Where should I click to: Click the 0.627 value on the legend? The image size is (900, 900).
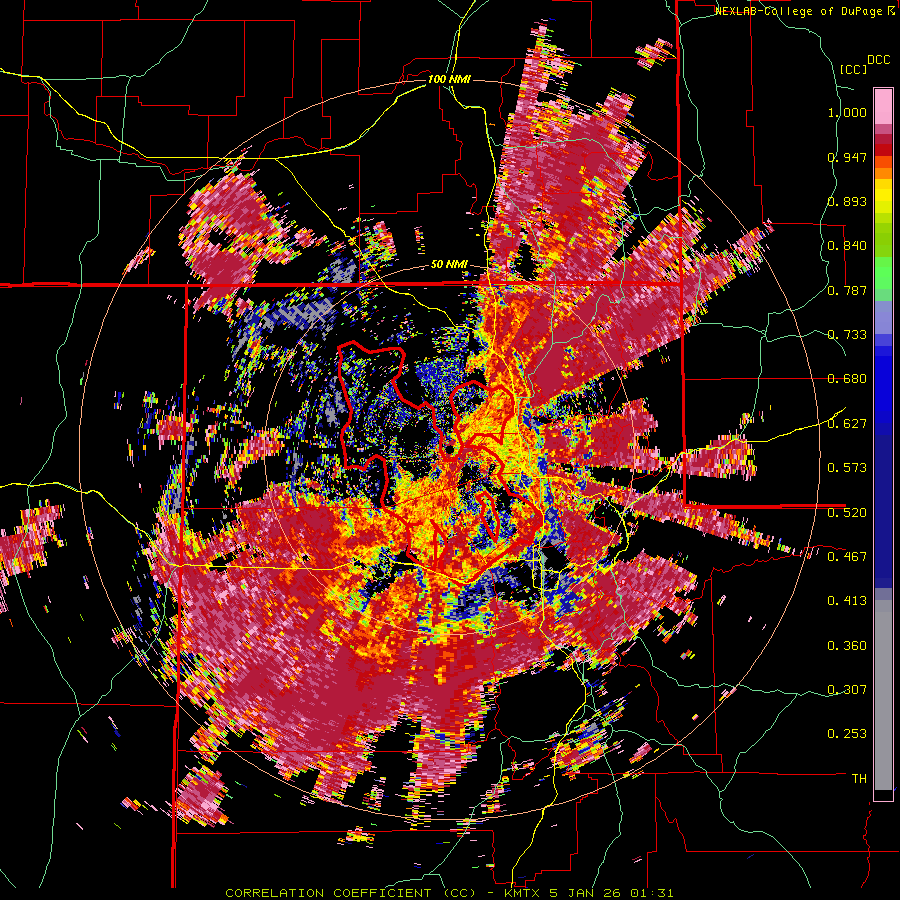point(847,424)
